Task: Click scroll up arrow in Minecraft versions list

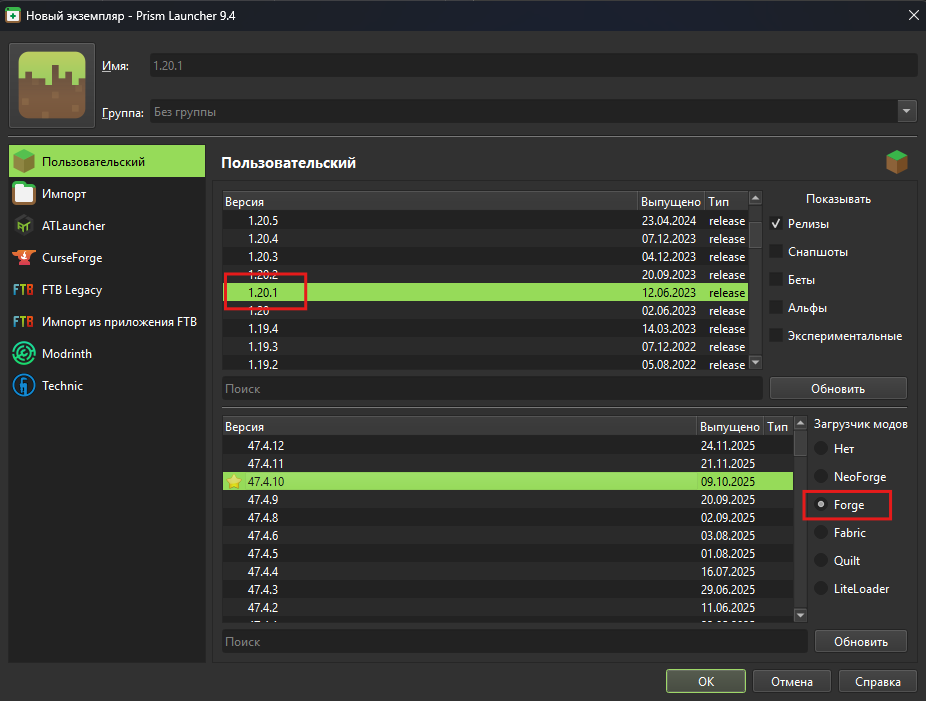Action: pyautogui.click(x=755, y=198)
